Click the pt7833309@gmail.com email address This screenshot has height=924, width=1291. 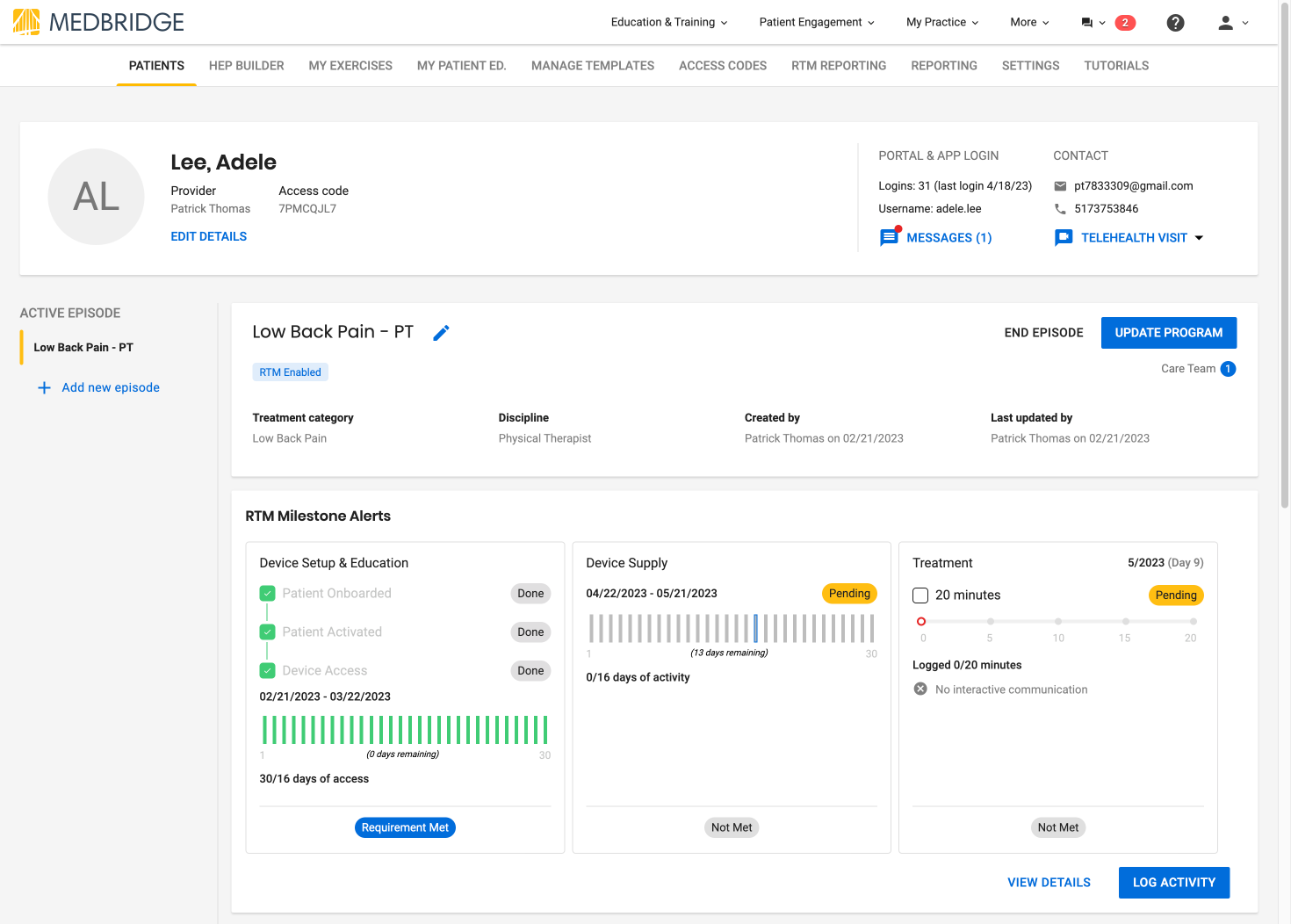[1134, 186]
